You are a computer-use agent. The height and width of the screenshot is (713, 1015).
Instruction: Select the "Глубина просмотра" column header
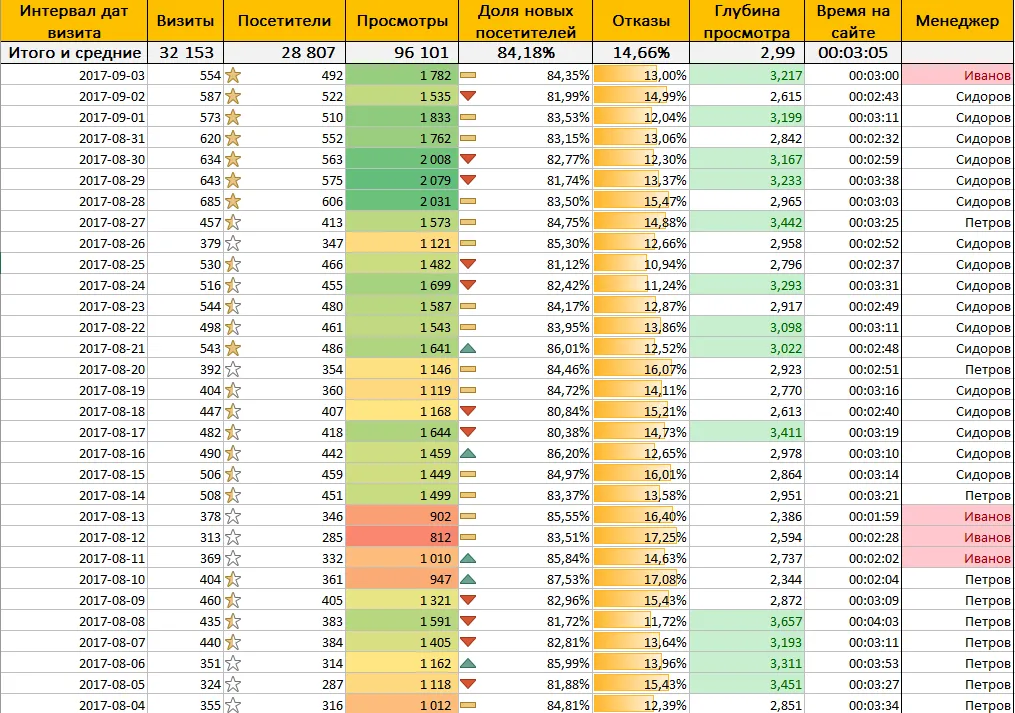click(x=747, y=21)
